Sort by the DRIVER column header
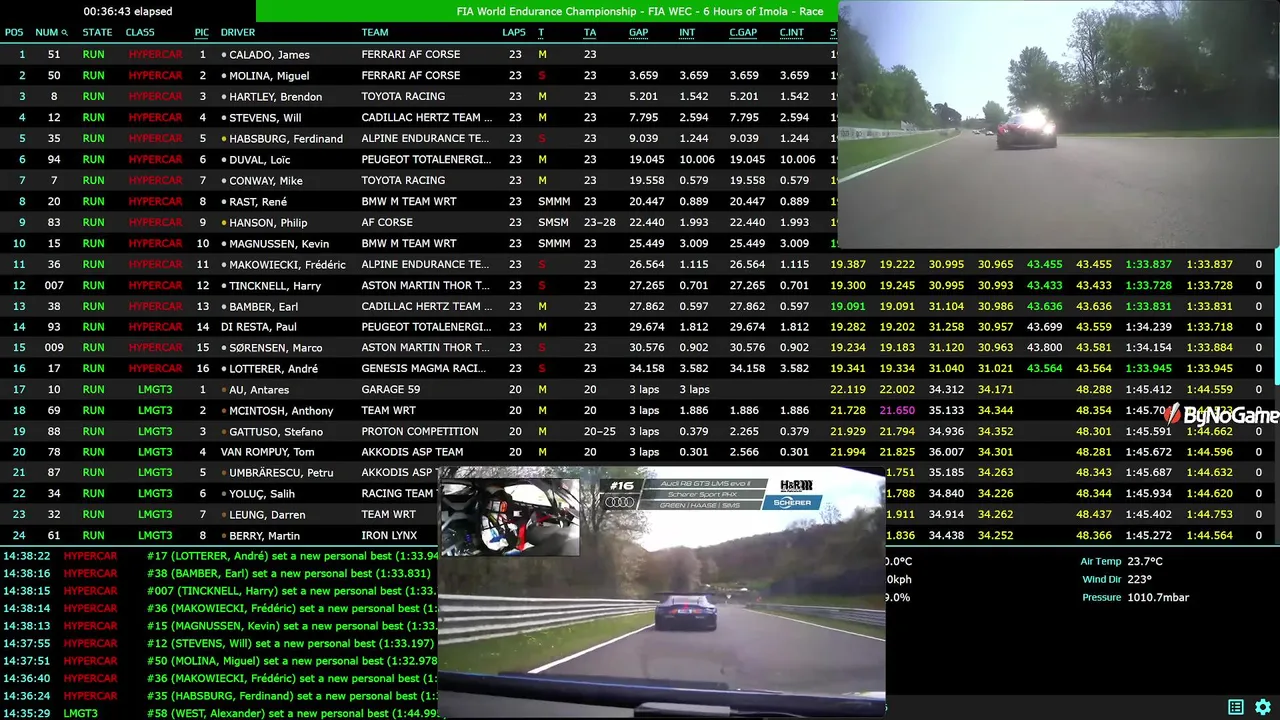 (x=238, y=32)
